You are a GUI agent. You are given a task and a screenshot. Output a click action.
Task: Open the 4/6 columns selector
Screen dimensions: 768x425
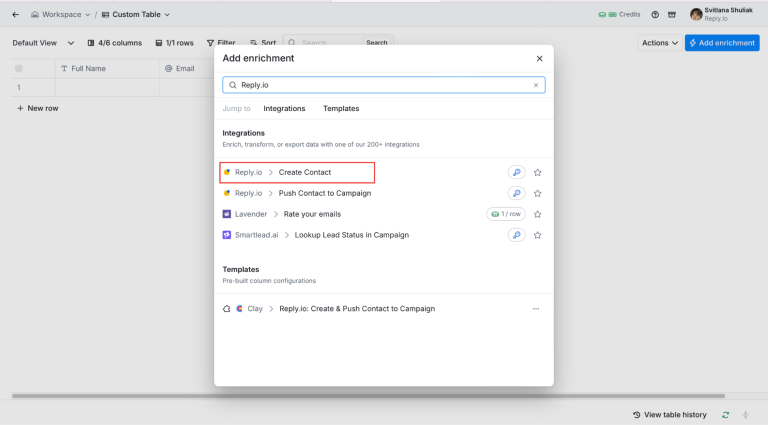coord(115,43)
